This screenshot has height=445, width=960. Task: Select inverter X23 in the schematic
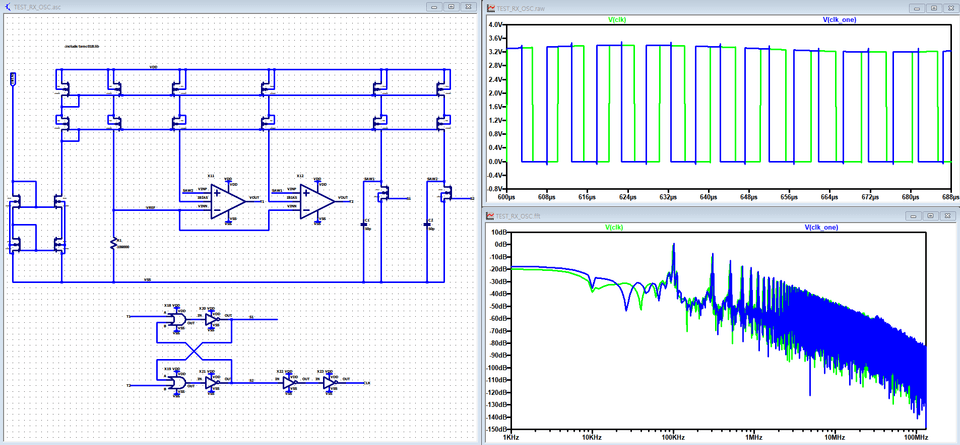(x=331, y=383)
